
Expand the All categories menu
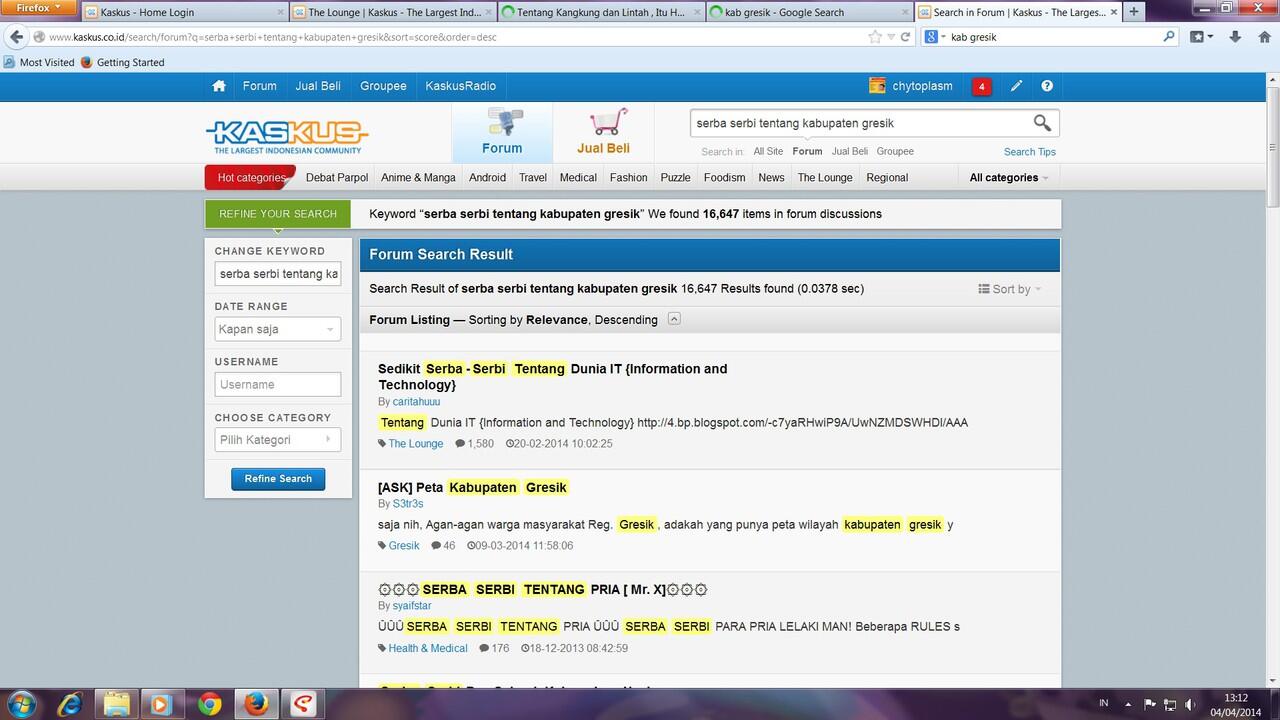click(x=1009, y=177)
